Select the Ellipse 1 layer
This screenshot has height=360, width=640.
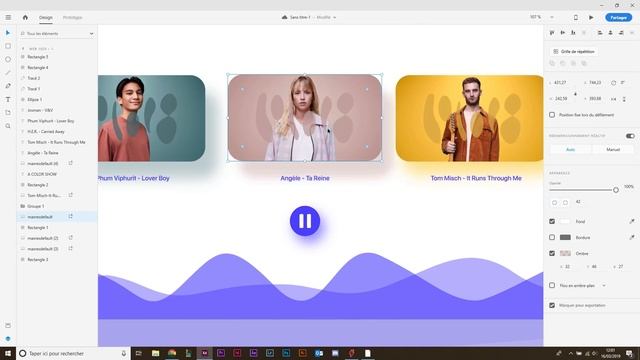point(34,100)
